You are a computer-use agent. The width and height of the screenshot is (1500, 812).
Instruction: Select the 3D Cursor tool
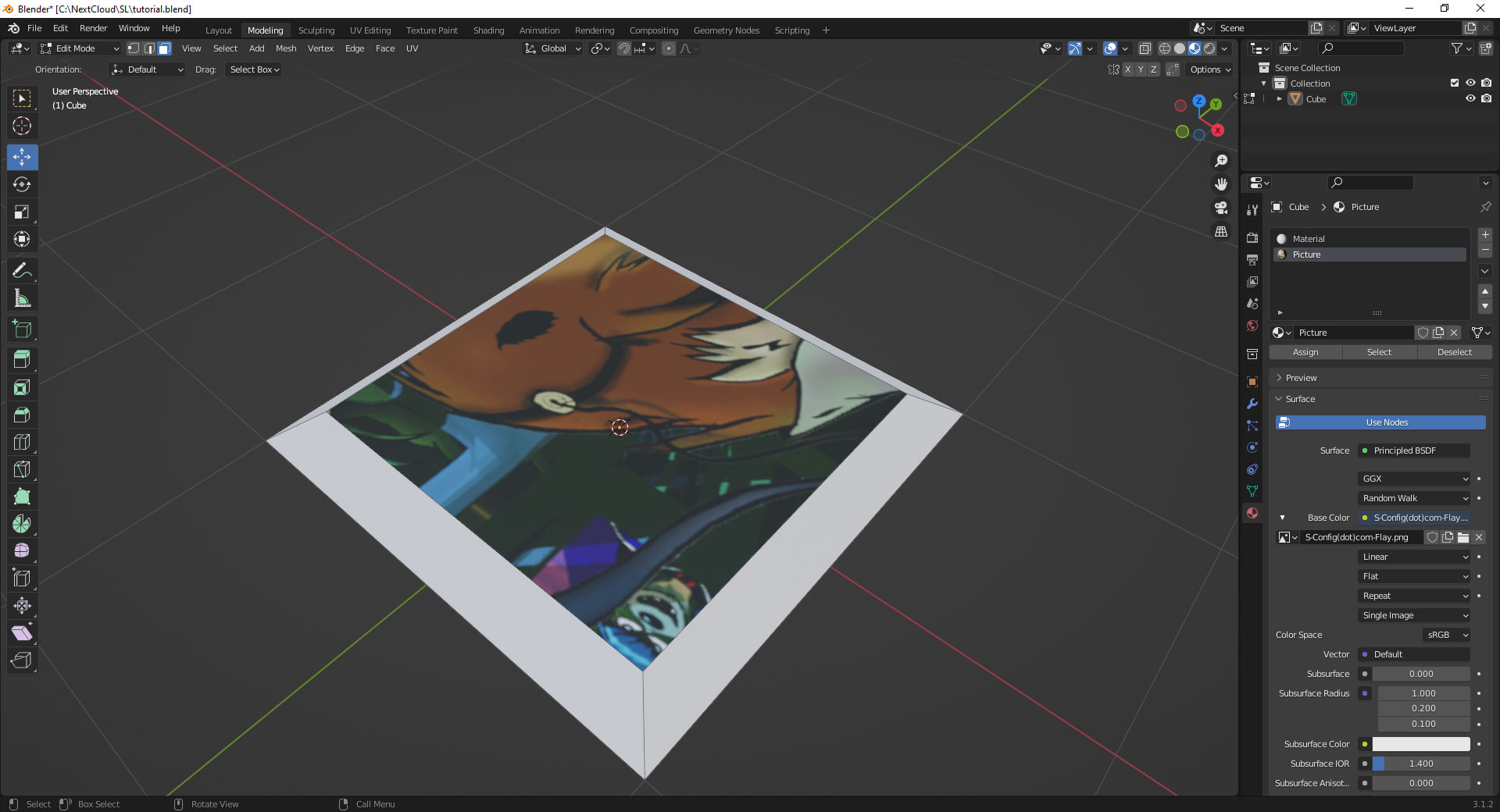pos(22,126)
